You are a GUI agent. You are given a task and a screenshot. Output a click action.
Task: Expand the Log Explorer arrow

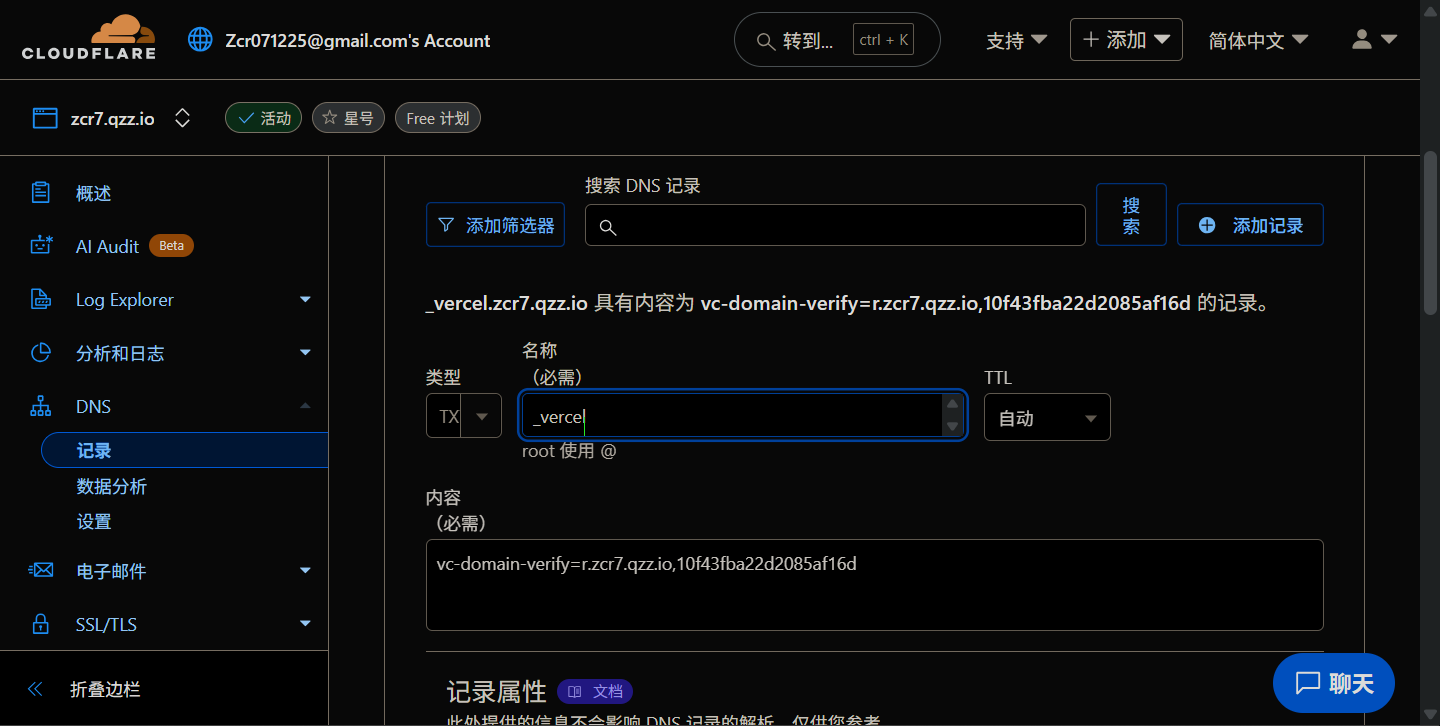click(306, 299)
